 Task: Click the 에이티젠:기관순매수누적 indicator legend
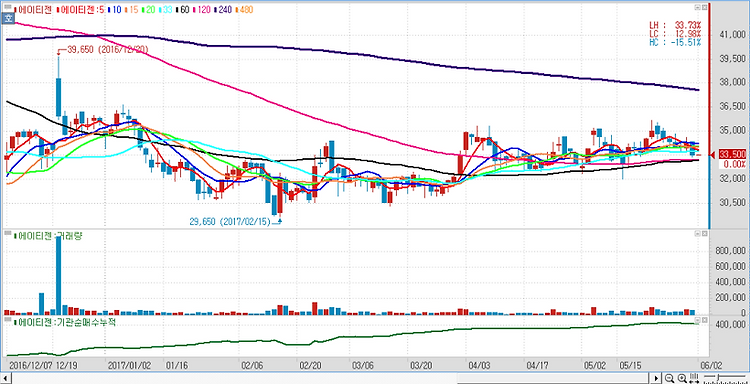[x=66, y=322]
